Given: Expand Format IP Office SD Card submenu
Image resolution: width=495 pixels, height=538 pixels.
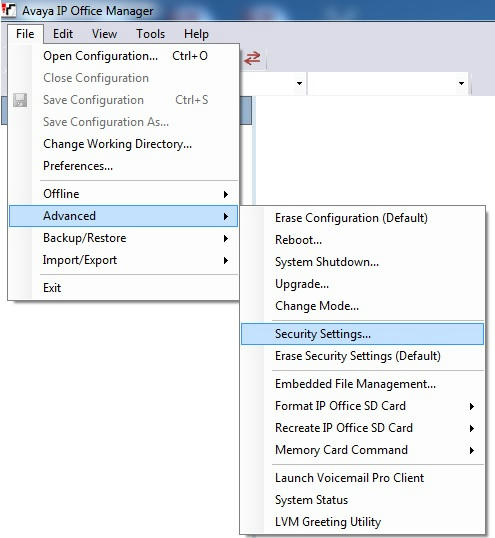Looking at the screenshot, I should (362, 406).
